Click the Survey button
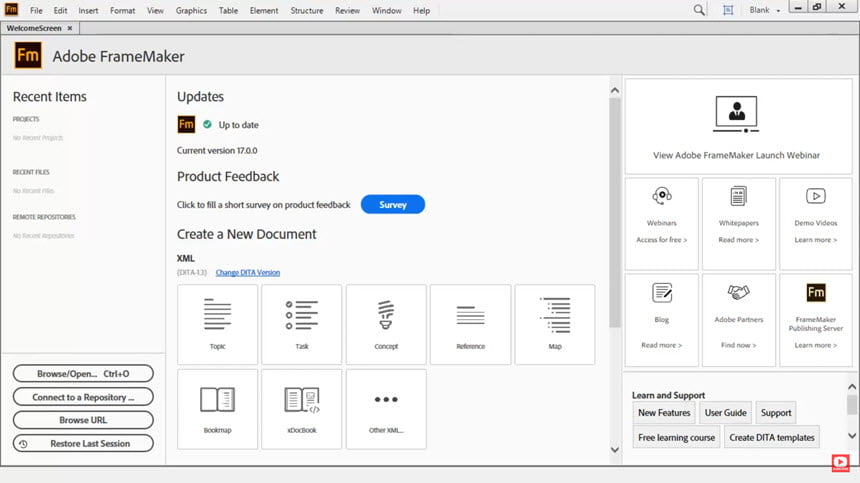 pyautogui.click(x=393, y=204)
